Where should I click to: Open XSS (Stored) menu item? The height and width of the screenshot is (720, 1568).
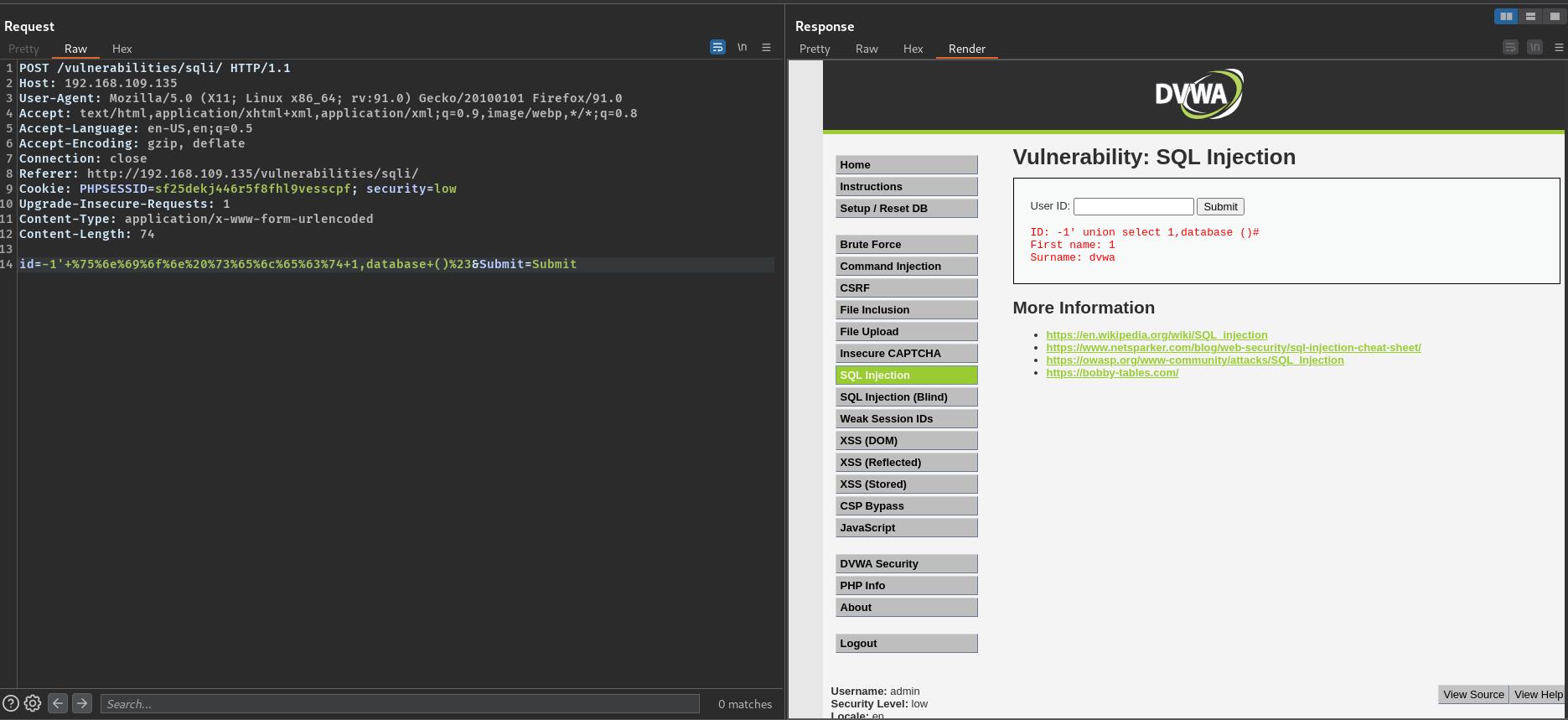tap(906, 484)
